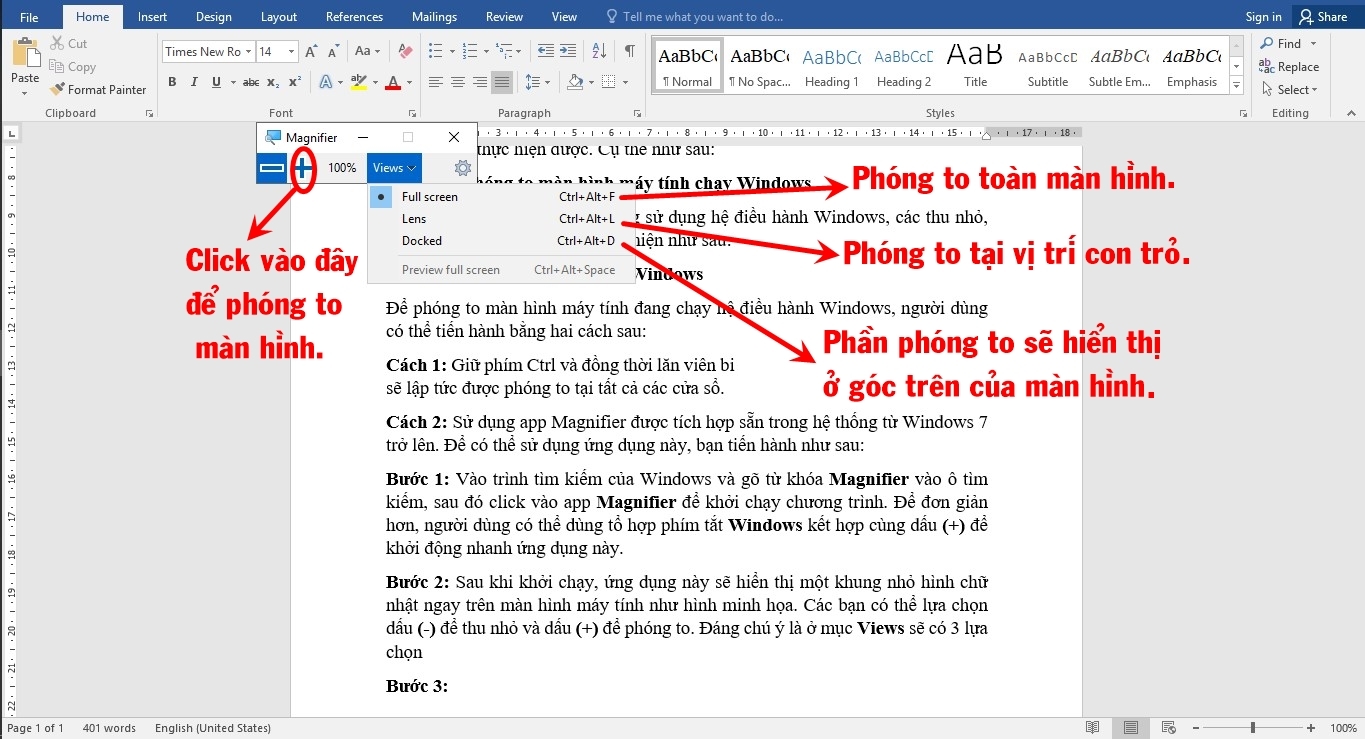Click Replace in Editing group
The image size is (1365, 739).
click(1289, 67)
